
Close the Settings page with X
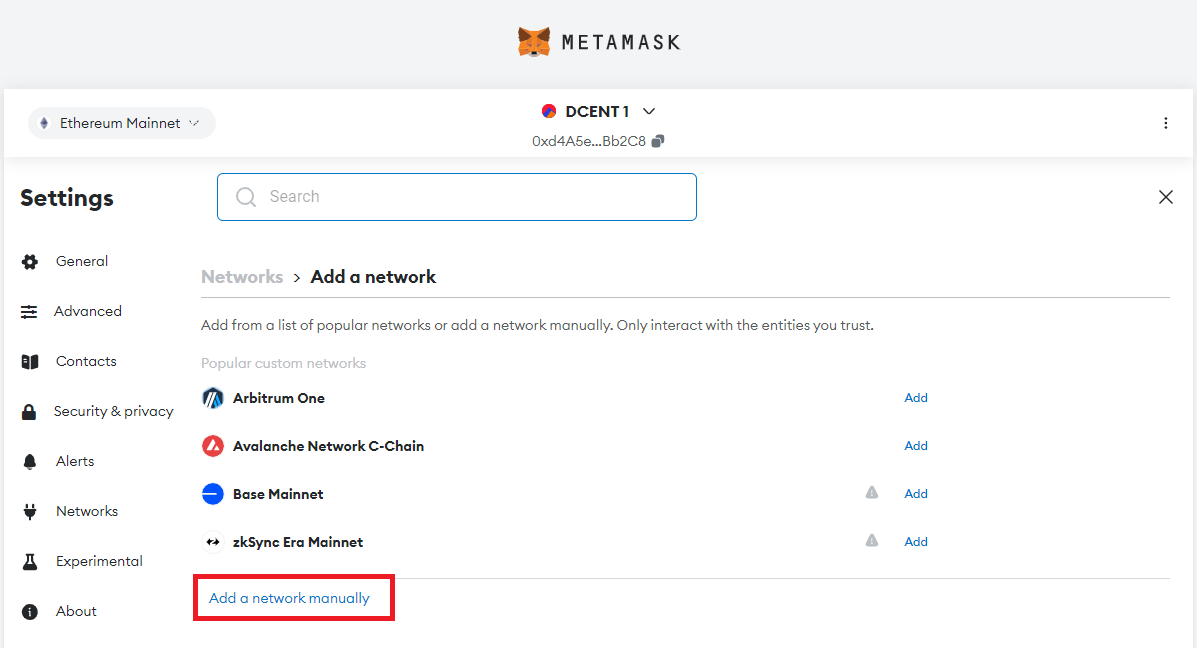pos(1166,197)
